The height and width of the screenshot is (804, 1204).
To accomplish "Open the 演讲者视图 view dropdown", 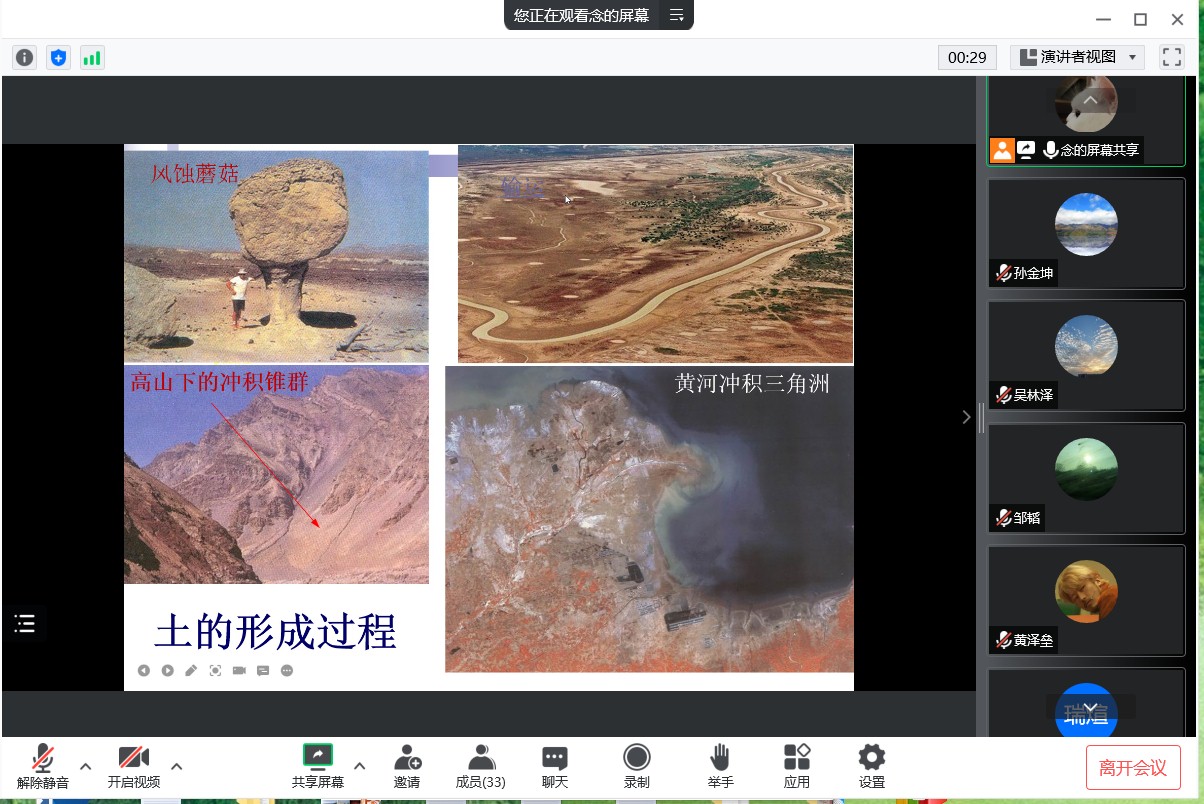I will (1077, 58).
